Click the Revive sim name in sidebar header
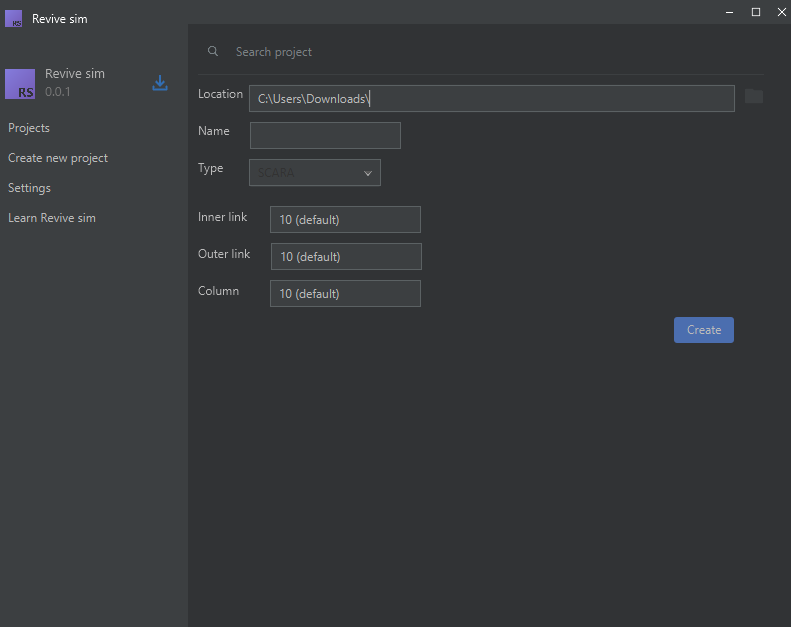This screenshot has width=791, height=627. click(x=75, y=74)
